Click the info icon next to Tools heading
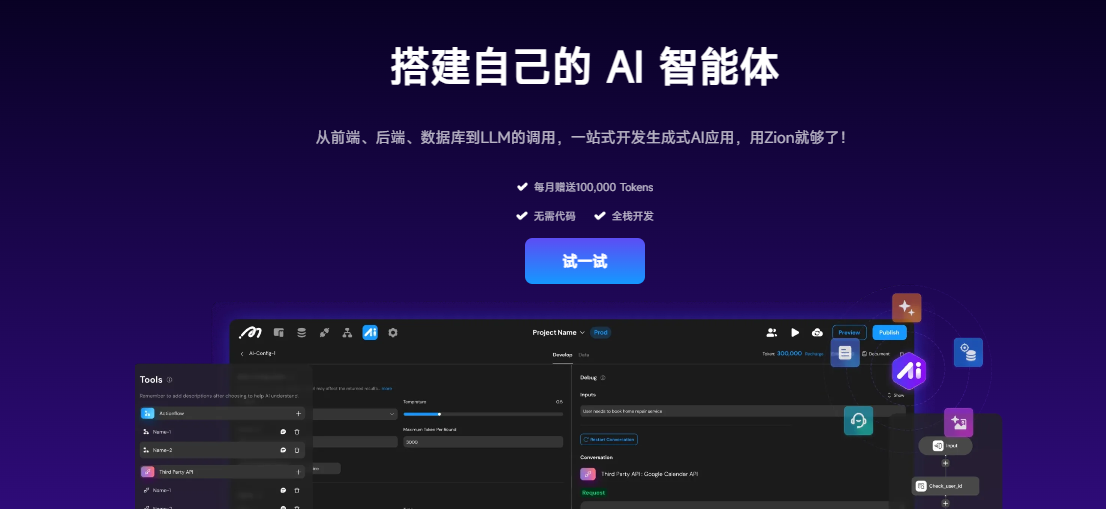The height and width of the screenshot is (509, 1106). 169,379
